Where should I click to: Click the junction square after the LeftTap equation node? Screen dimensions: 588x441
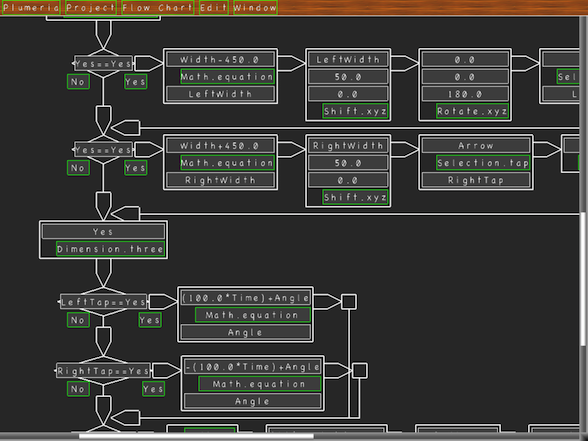(349, 302)
